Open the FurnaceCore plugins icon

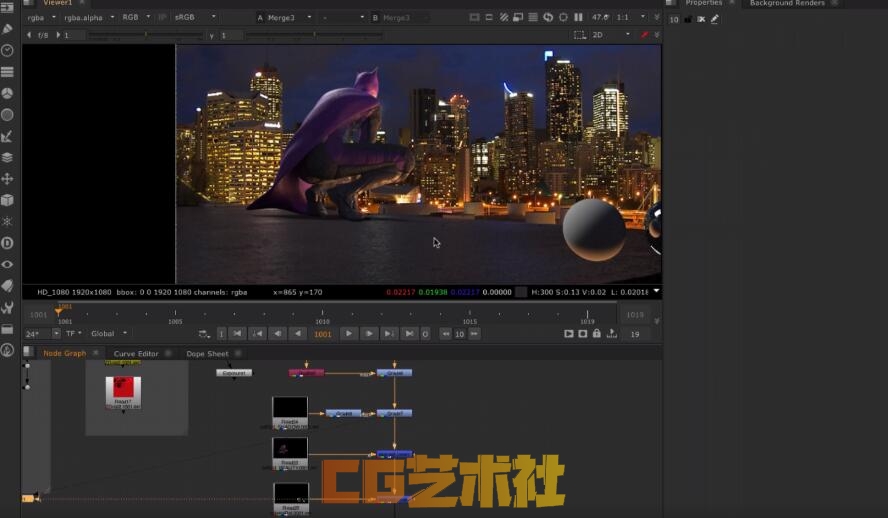click(7, 350)
